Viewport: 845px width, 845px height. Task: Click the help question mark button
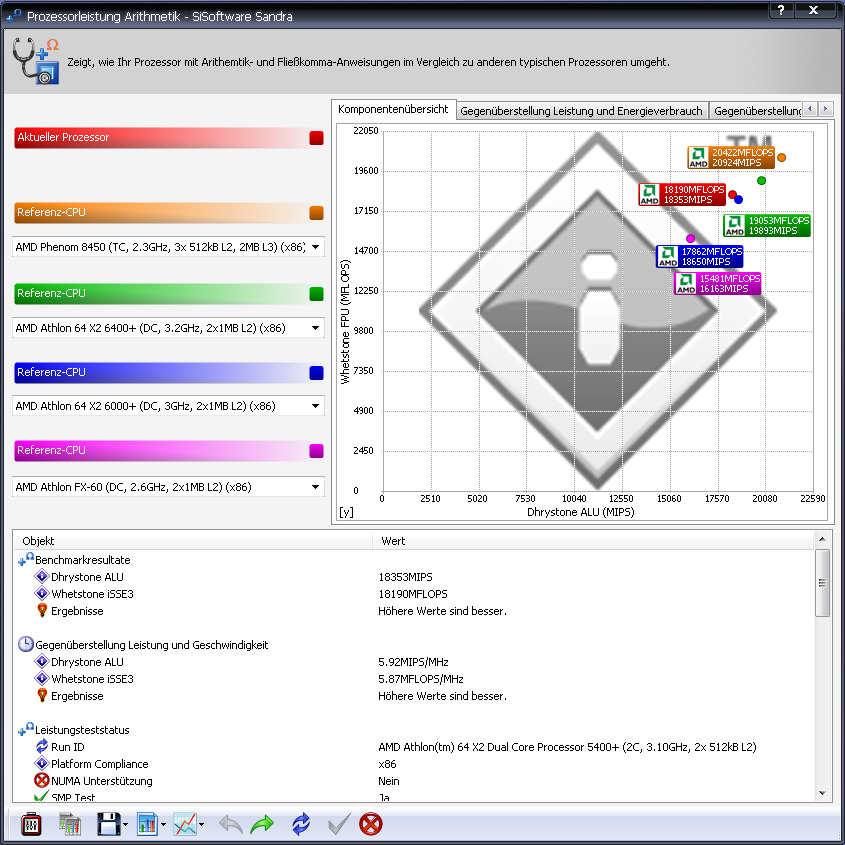point(781,9)
